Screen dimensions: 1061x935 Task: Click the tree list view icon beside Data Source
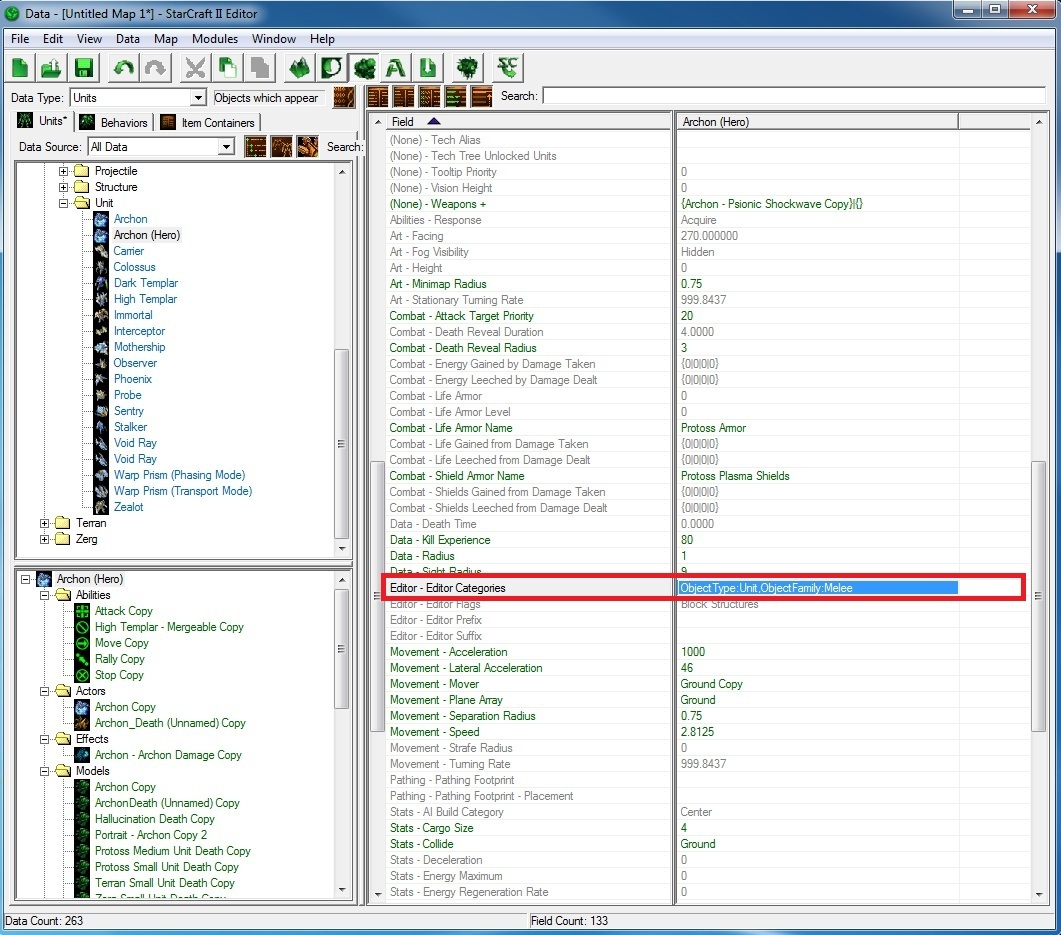pyautogui.click(x=256, y=146)
